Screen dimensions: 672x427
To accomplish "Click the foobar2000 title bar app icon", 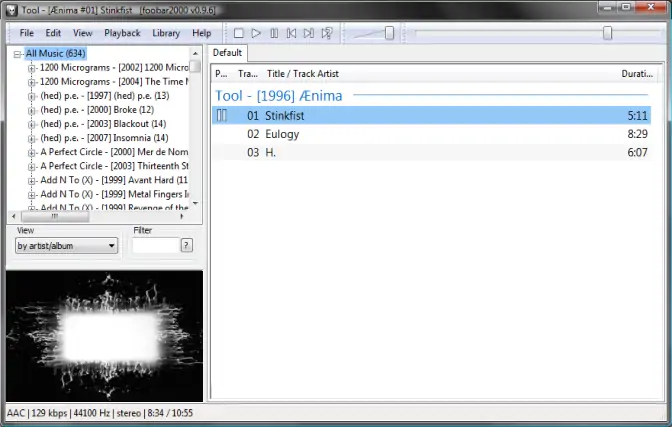I will click(12, 10).
